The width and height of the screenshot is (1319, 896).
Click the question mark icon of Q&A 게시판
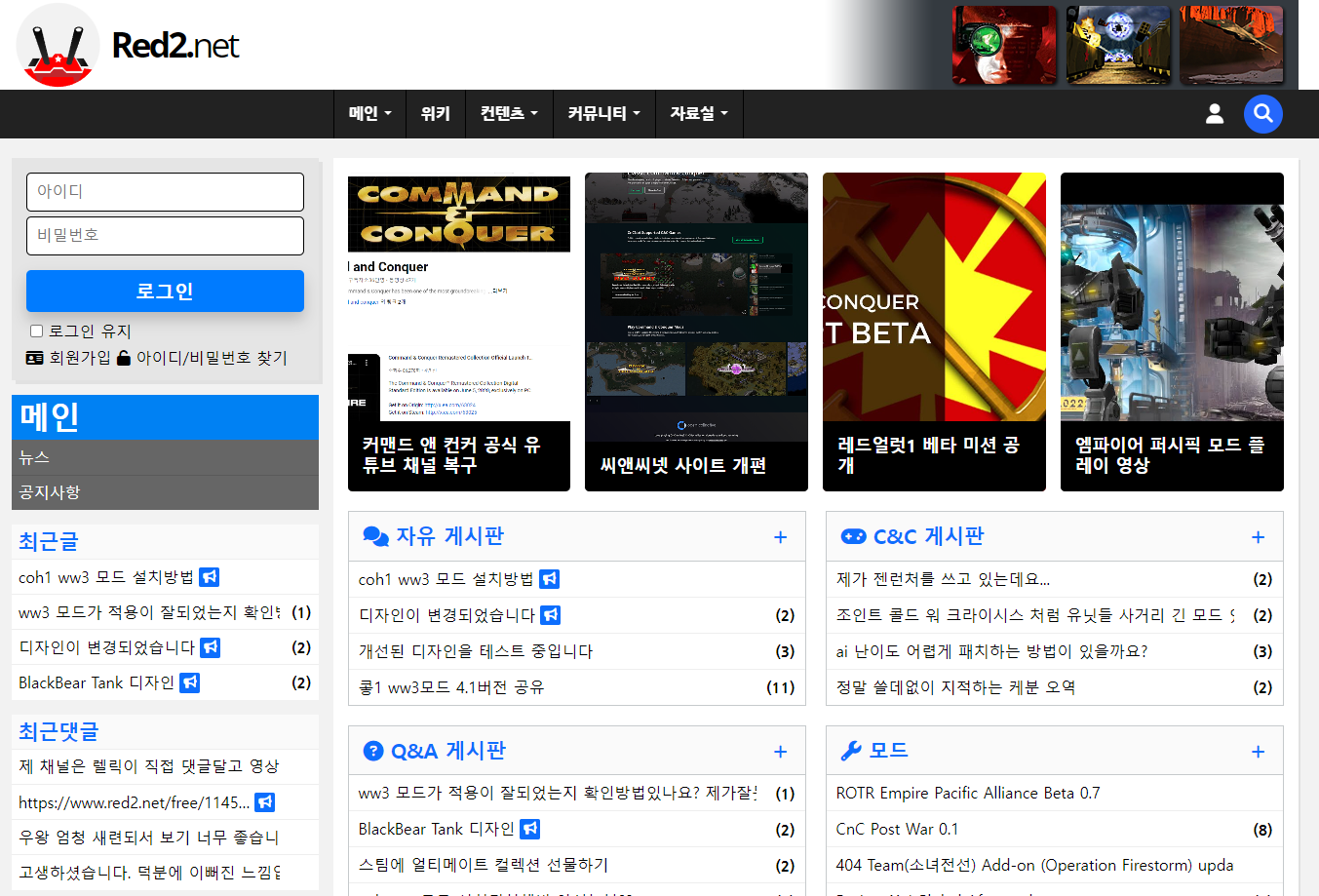point(373,750)
